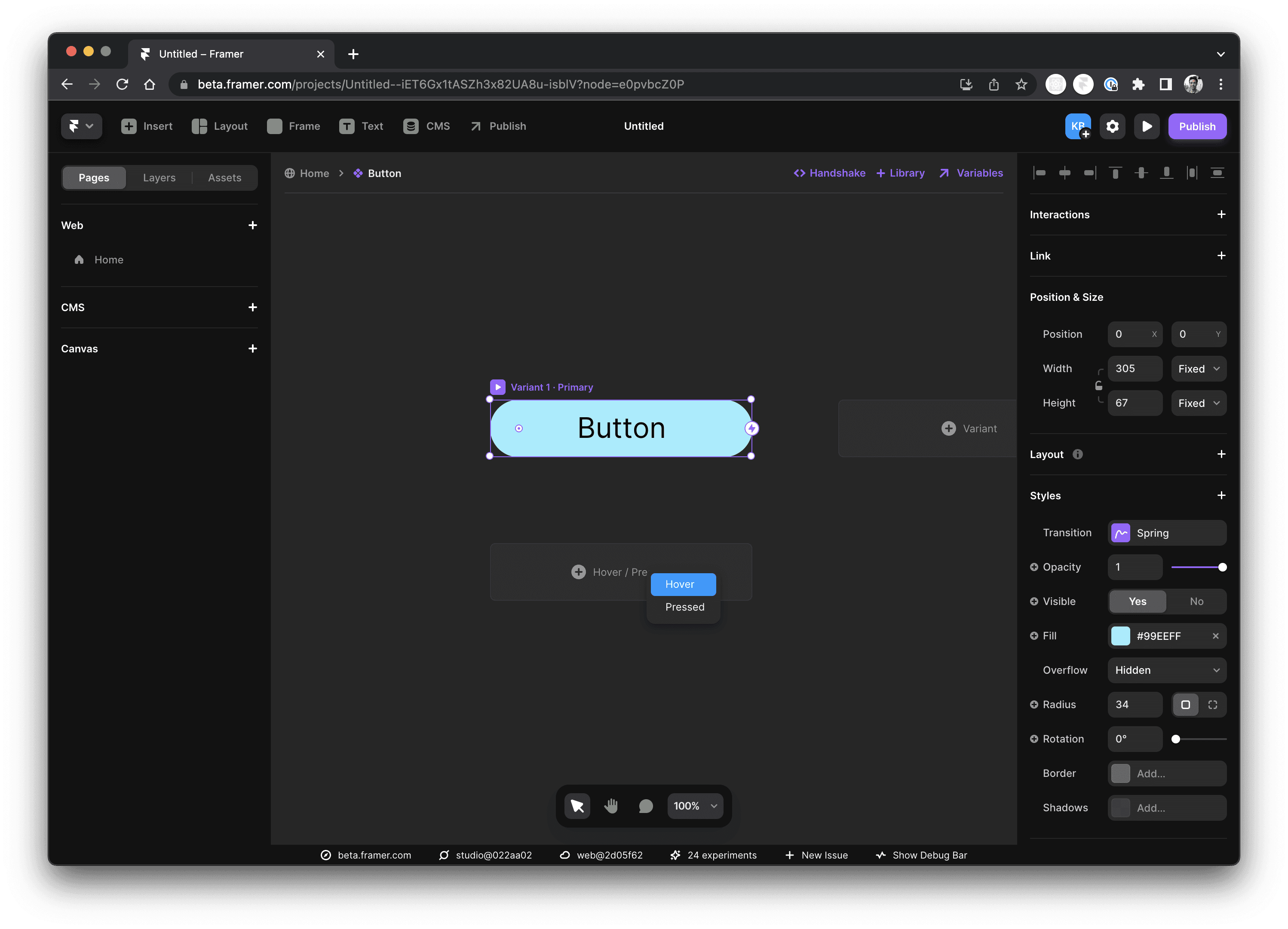Switch to the Layers tab
1288x929 pixels.
(159, 177)
